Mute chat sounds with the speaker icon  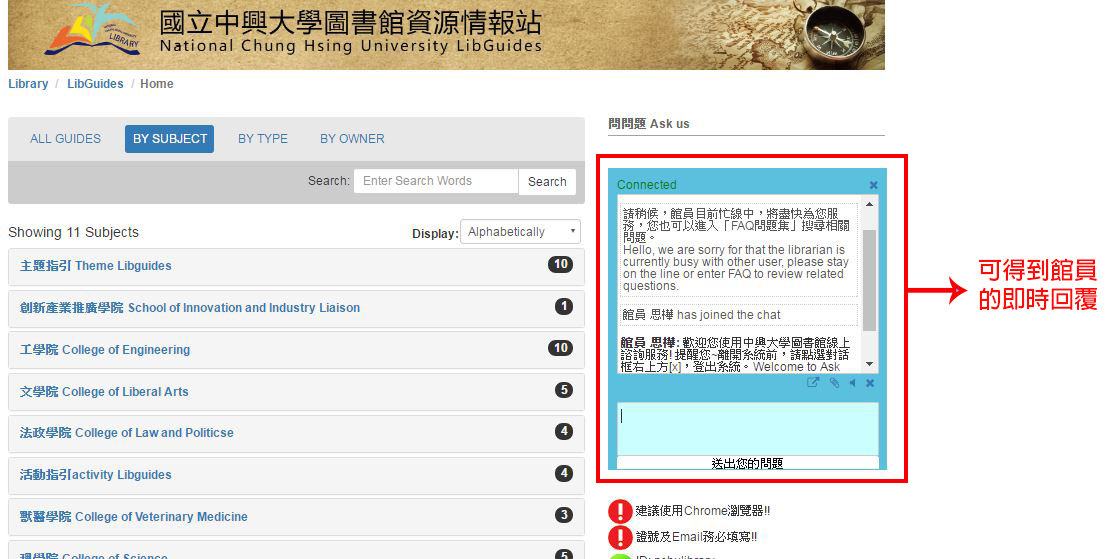click(853, 382)
